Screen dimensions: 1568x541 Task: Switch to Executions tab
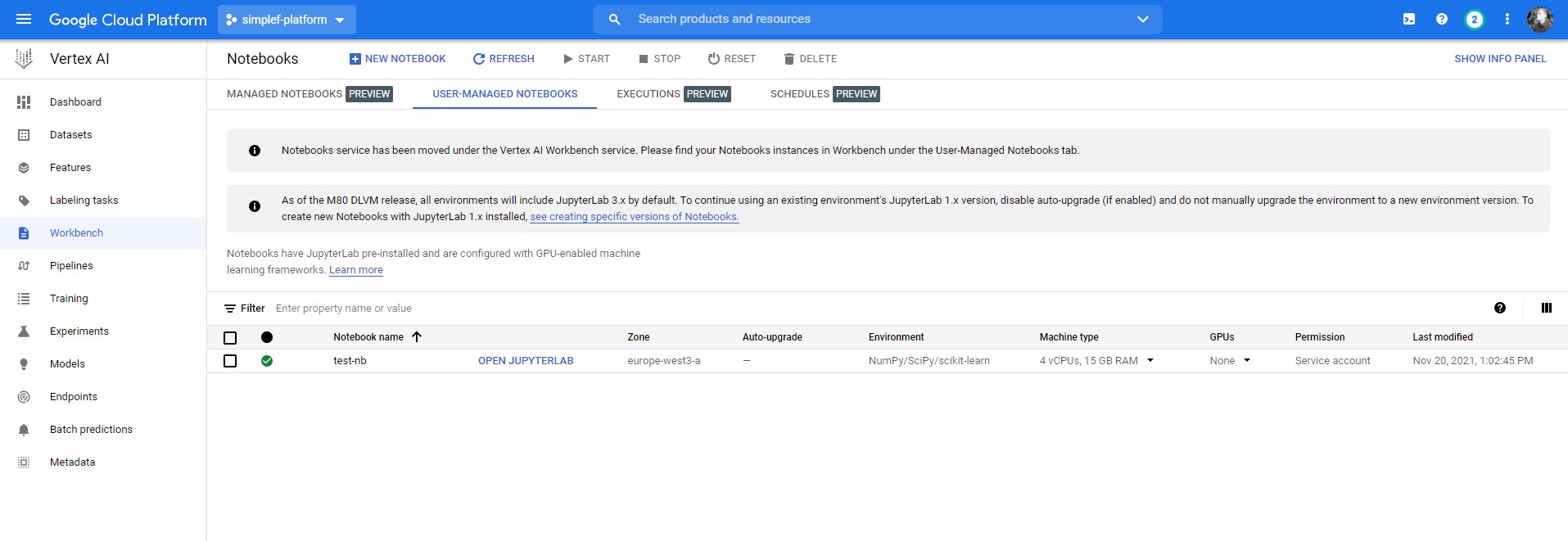[x=673, y=94]
